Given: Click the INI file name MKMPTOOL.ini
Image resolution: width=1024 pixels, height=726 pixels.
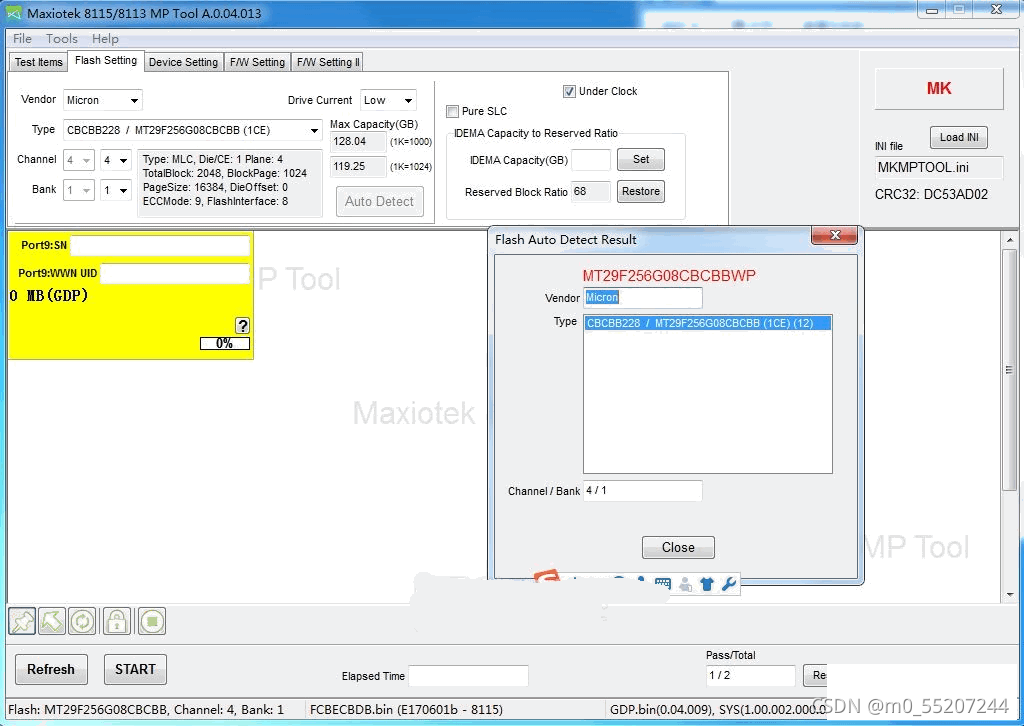Looking at the screenshot, I should 938,168.
